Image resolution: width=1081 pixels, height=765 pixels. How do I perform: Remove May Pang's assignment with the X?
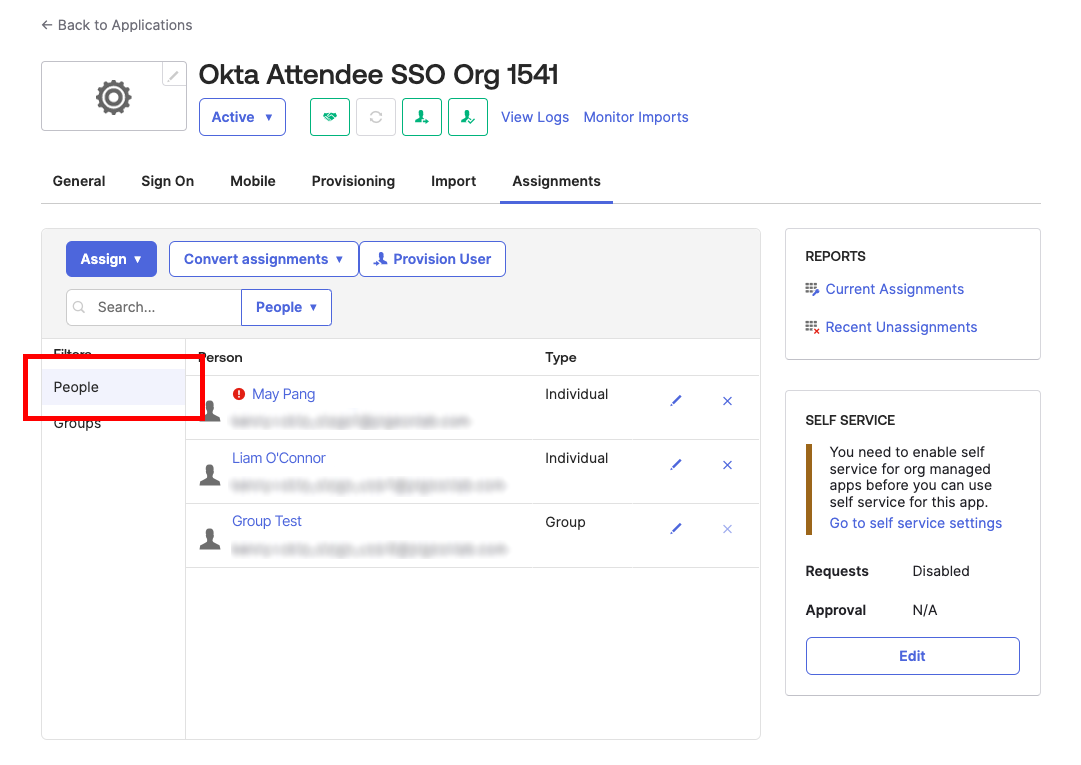(727, 401)
